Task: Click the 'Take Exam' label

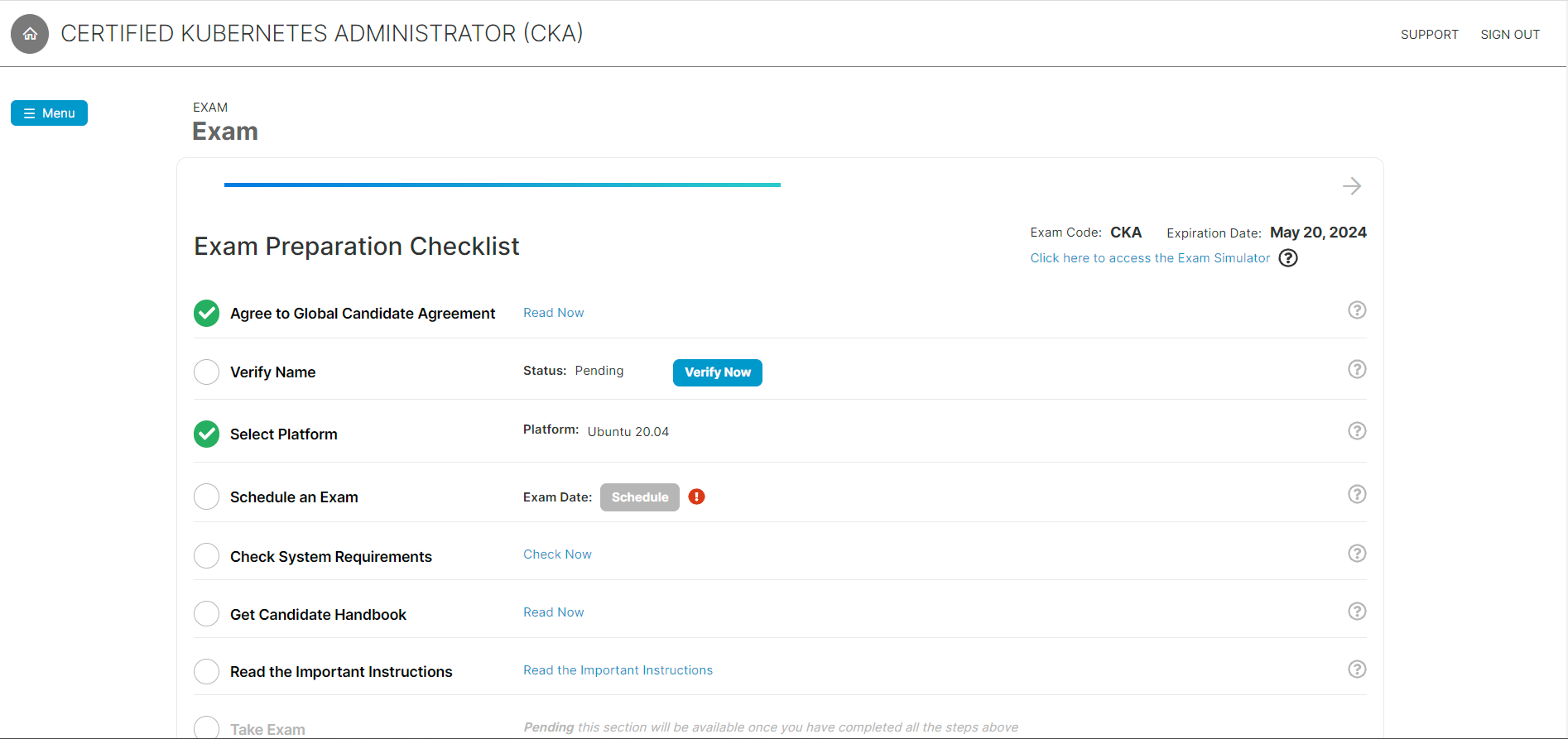Action: [267, 730]
